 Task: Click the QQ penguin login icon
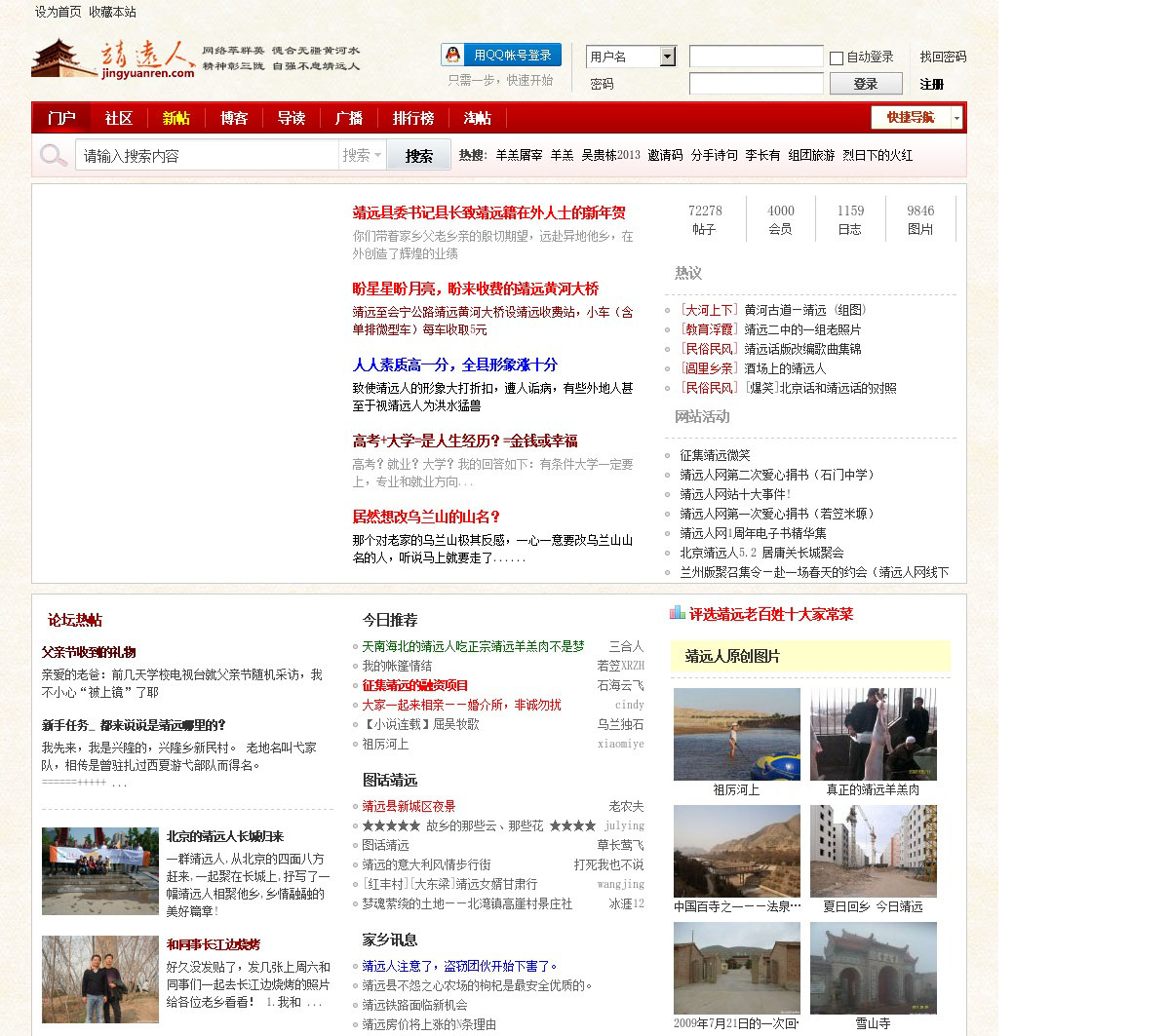coord(452,56)
